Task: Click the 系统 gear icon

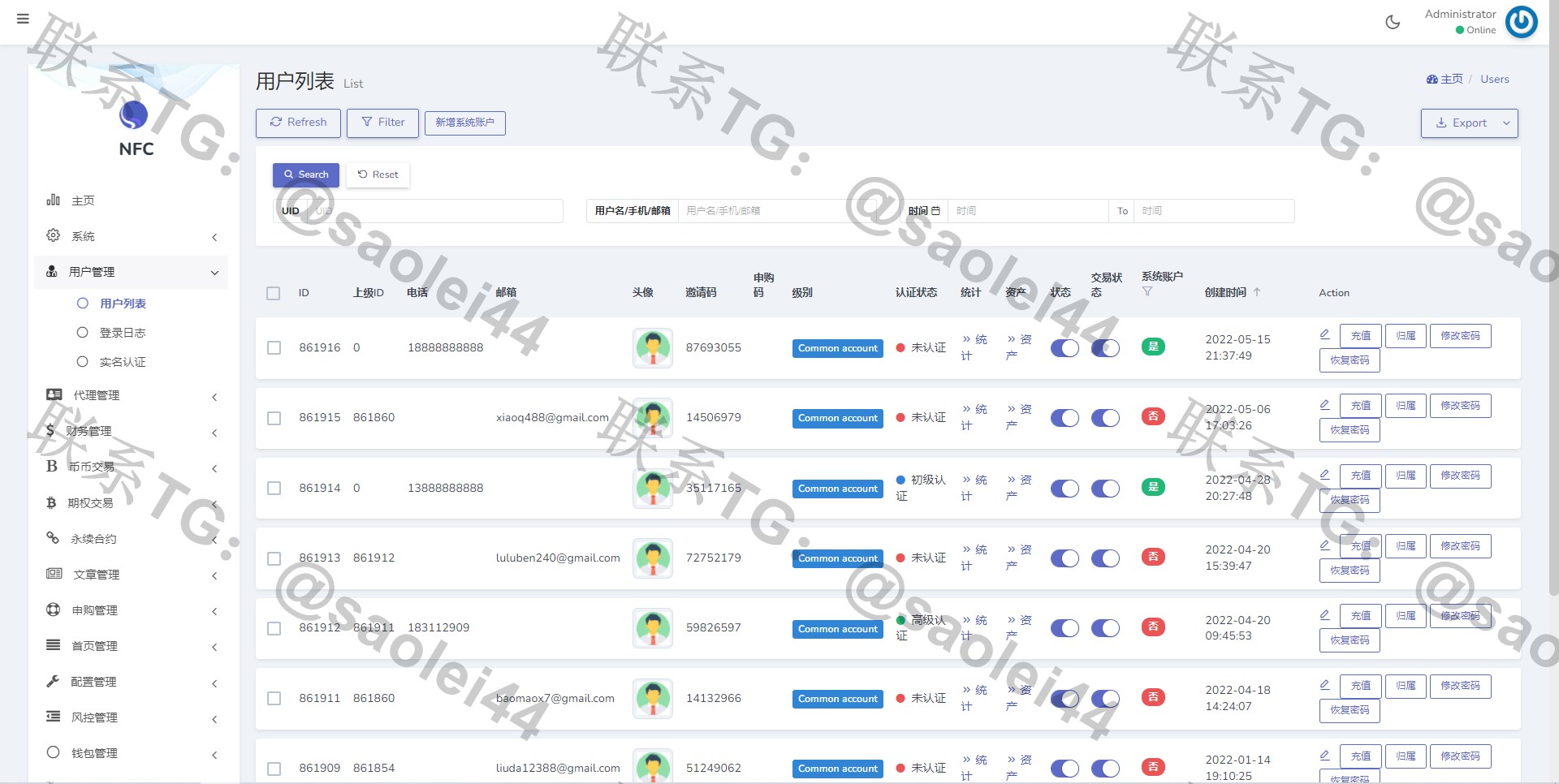Action: click(54, 235)
